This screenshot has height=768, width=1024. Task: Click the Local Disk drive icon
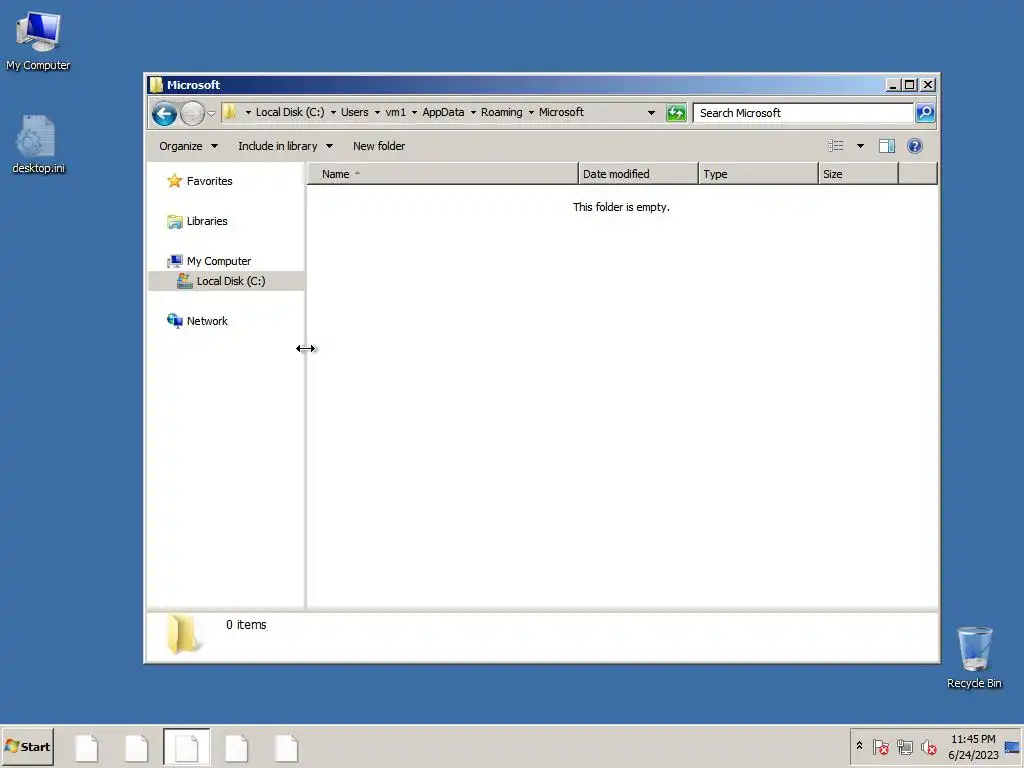pyautogui.click(x=185, y=281)
